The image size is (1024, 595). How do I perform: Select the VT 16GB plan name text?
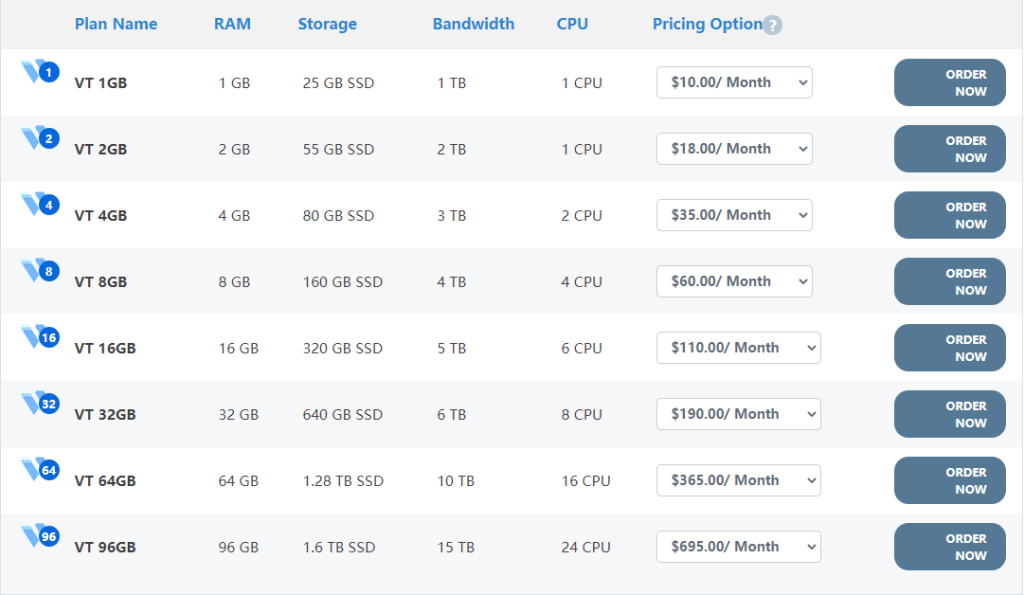tap(105, 348)
